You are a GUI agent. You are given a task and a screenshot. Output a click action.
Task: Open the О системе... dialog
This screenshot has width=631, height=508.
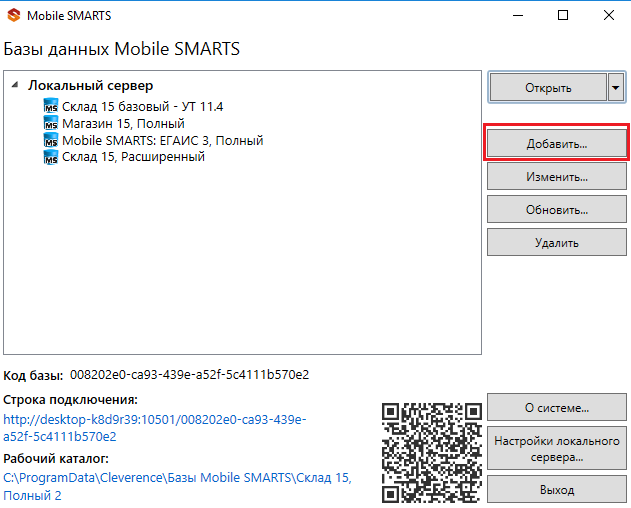[x=556, y=408]
